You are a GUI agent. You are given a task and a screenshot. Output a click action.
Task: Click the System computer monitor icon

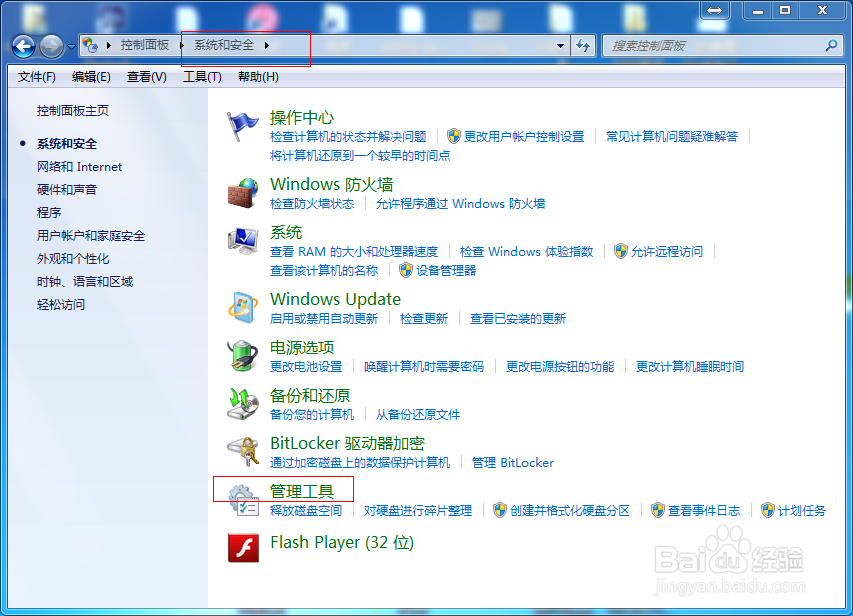pyautogui.click(x=243, y=241)
